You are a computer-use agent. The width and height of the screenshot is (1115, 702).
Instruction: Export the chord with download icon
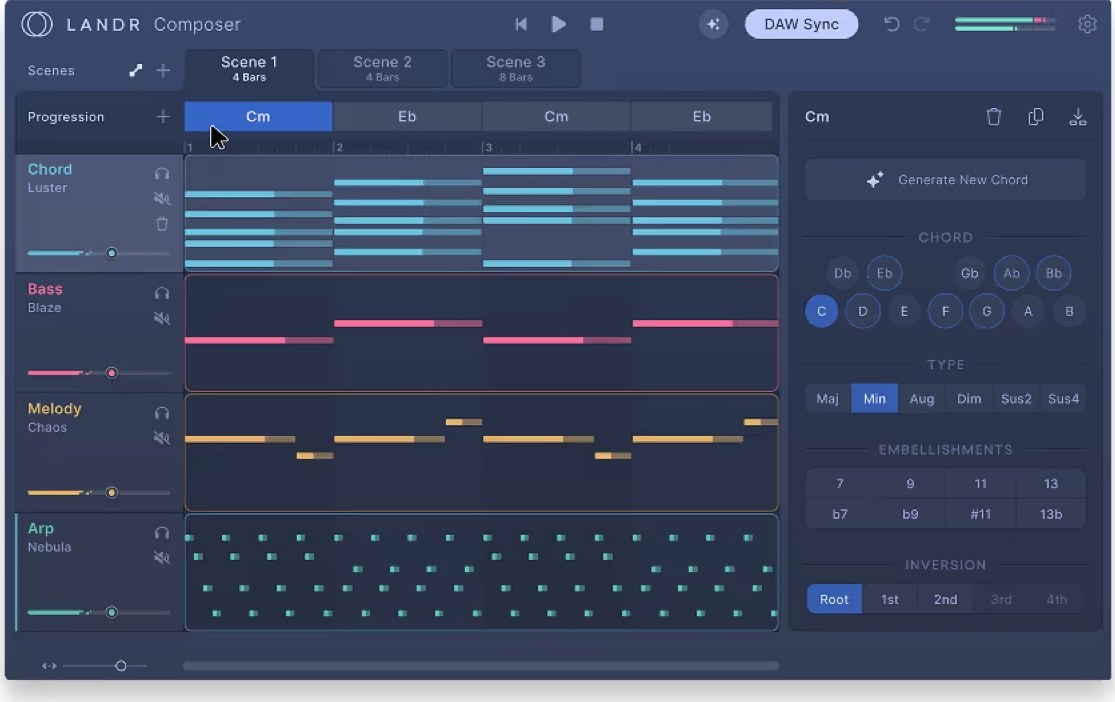(1077, 117)
